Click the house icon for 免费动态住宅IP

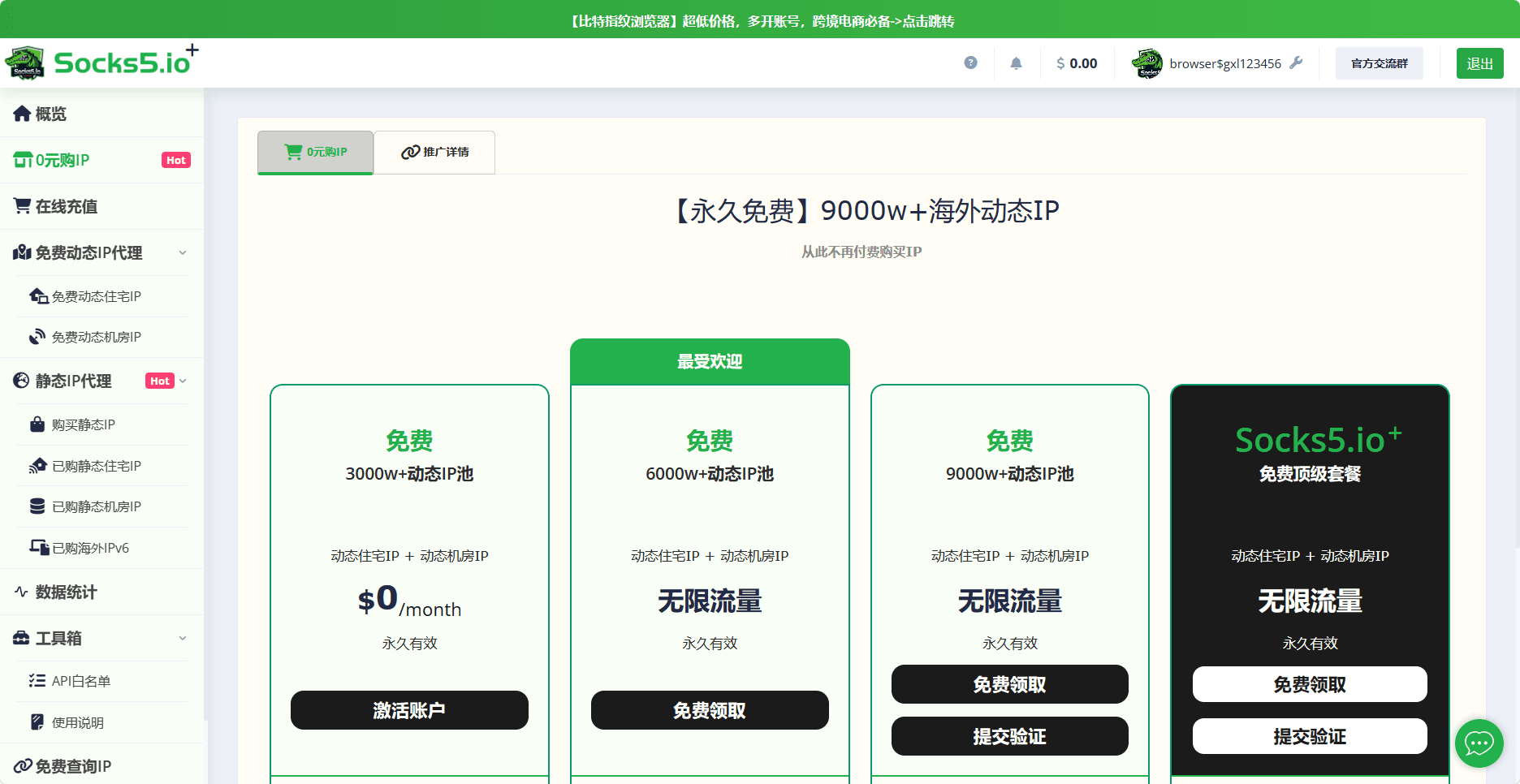38,296
